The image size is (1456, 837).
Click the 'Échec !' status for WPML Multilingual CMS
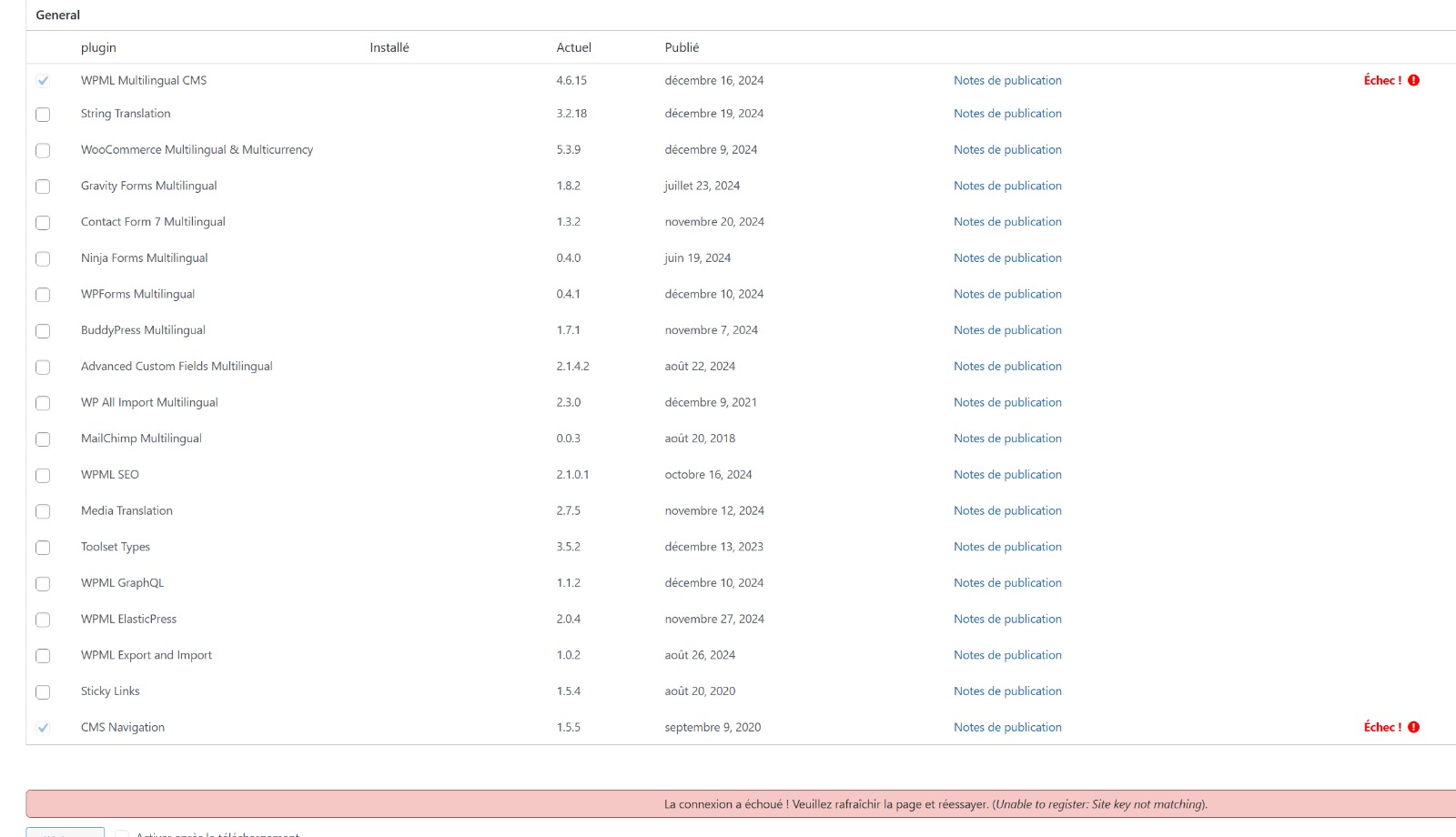tap(1382, 80)
